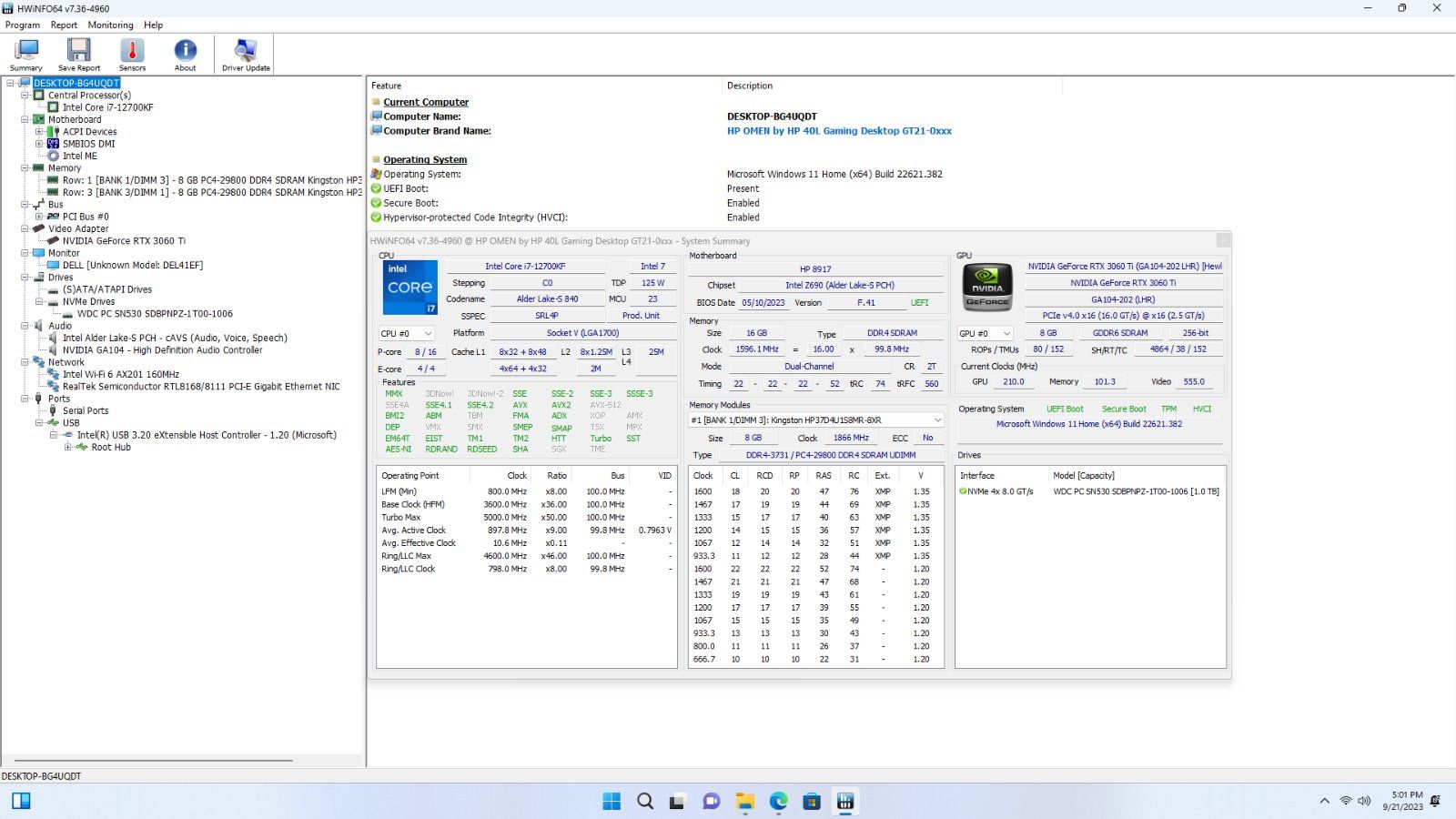Open the Report menu

(64, 25)
